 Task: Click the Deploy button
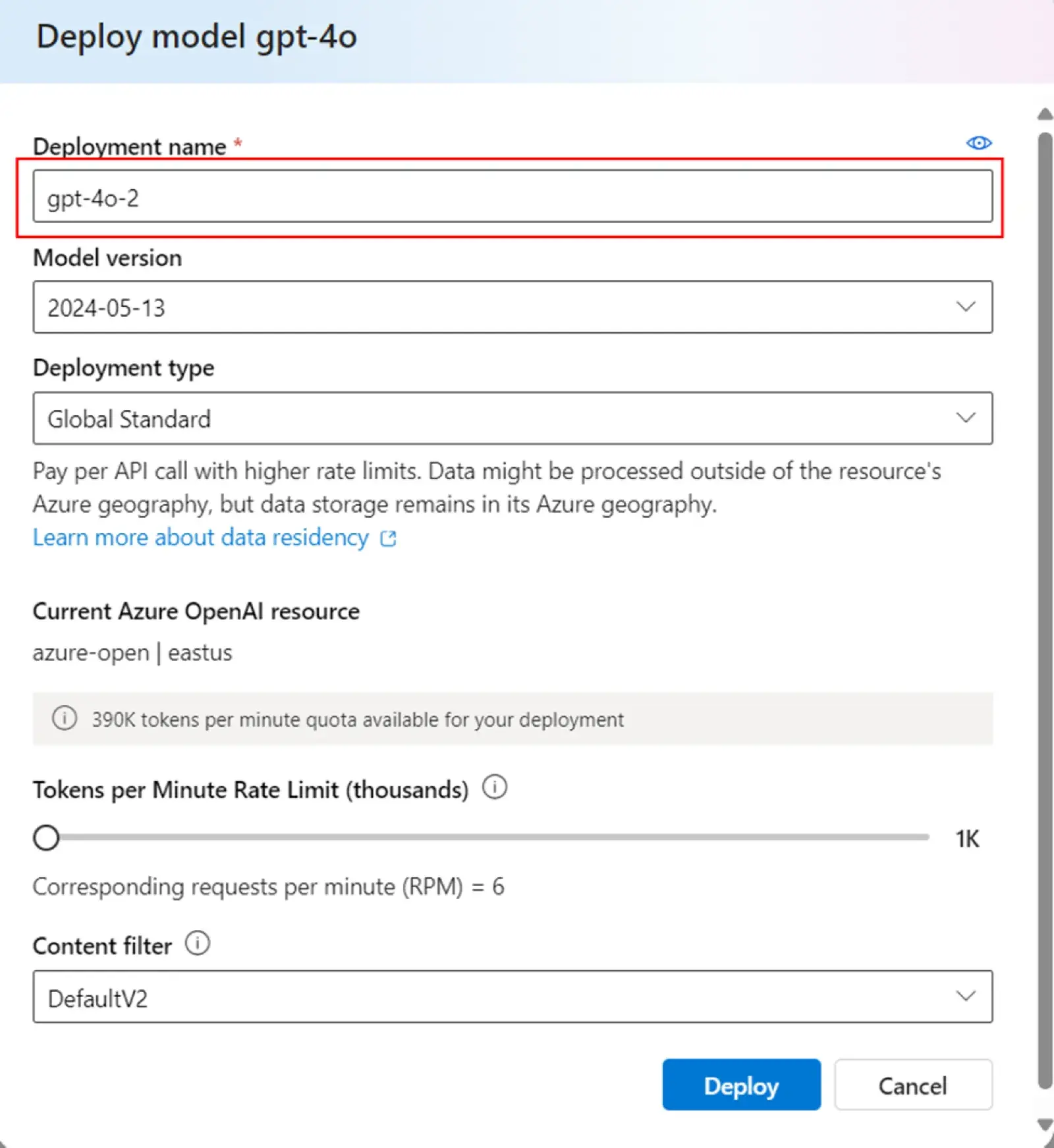741,1085
